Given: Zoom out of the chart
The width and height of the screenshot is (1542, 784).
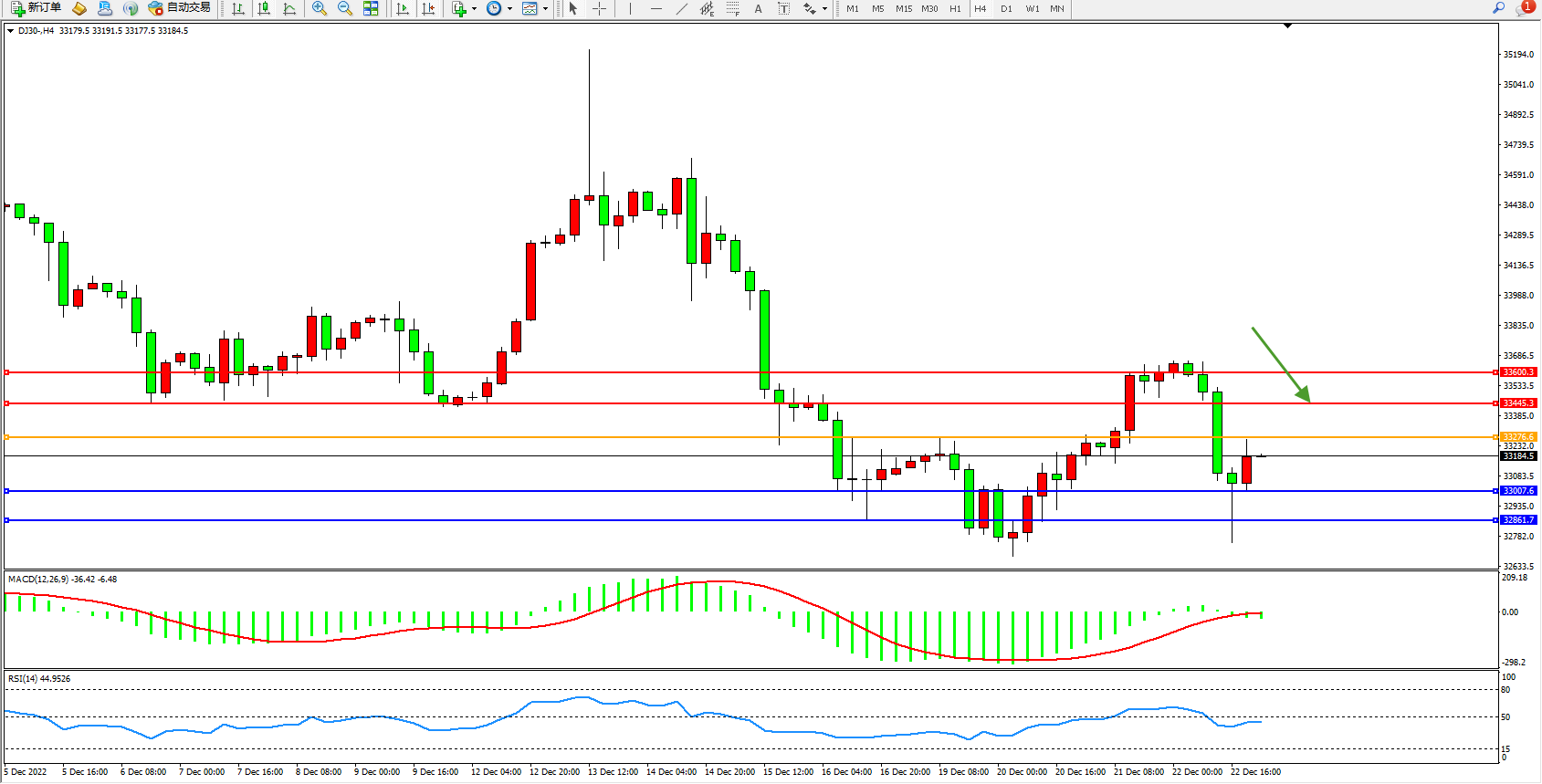Looking at the screenshot, I should point(344,8).
